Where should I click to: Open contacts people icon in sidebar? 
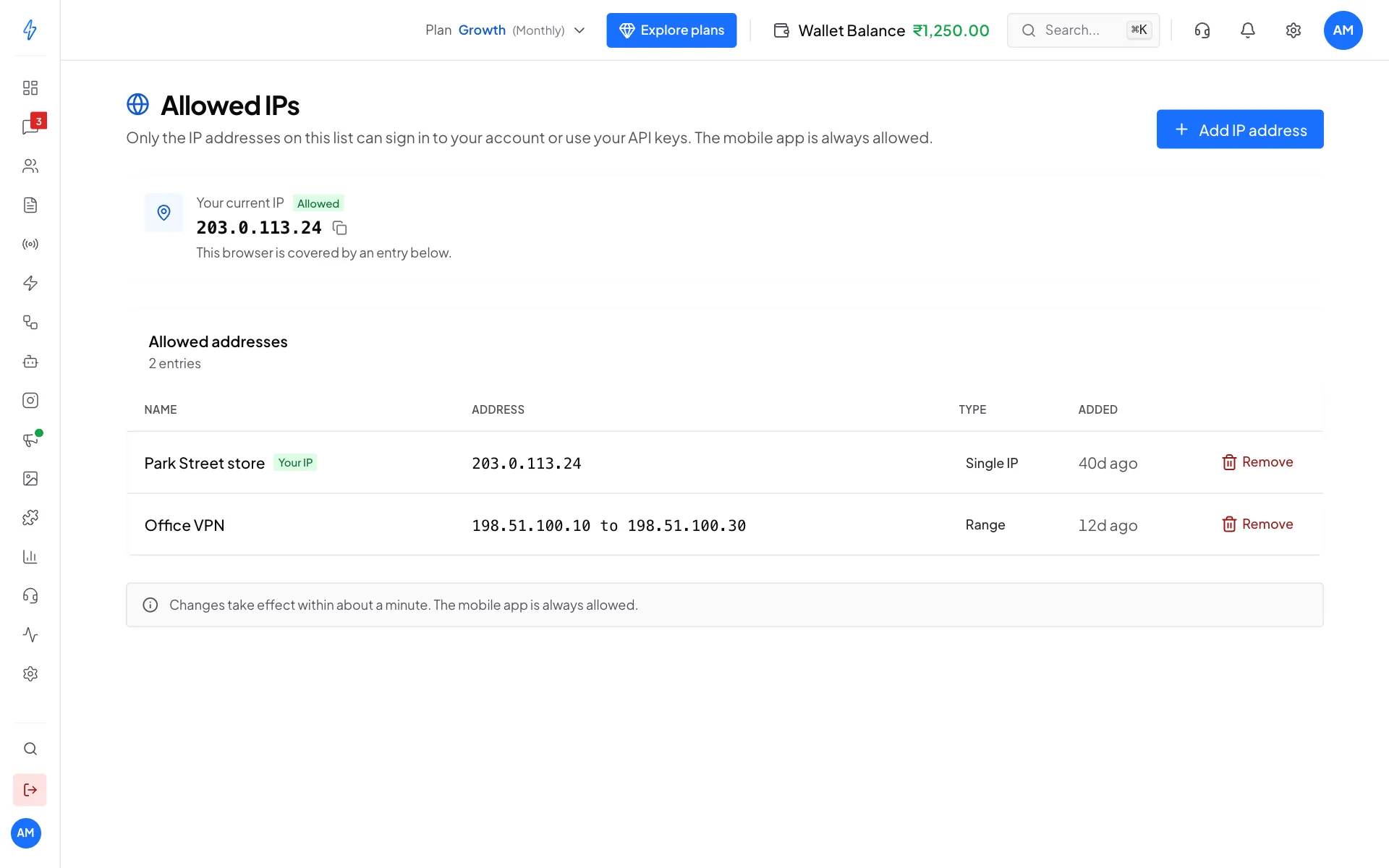(30, 166)
